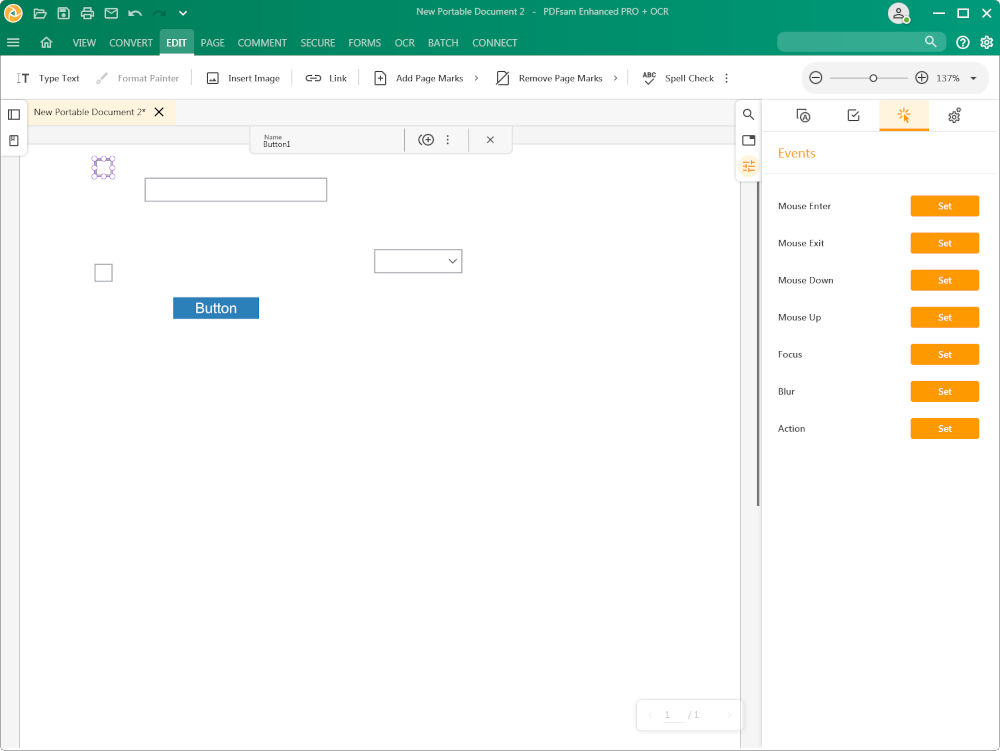Open the FORMS ribbon tab
The height and width of the screenshot is (751, 1000).
point(364,43)
